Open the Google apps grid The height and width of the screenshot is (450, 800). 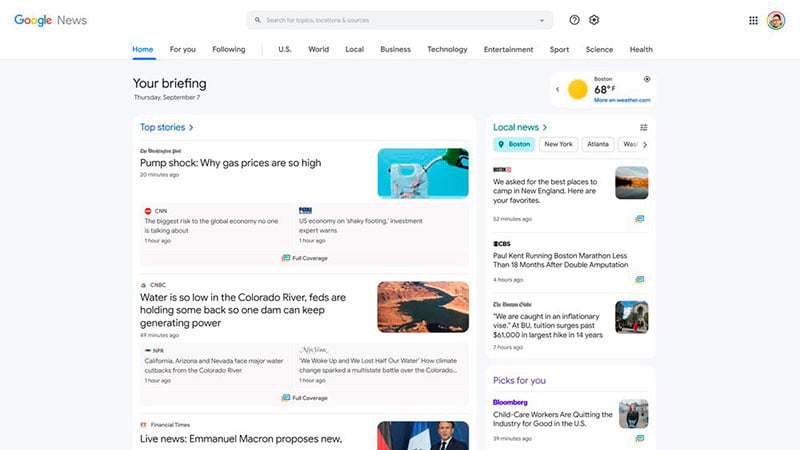(x=753, y=20)
